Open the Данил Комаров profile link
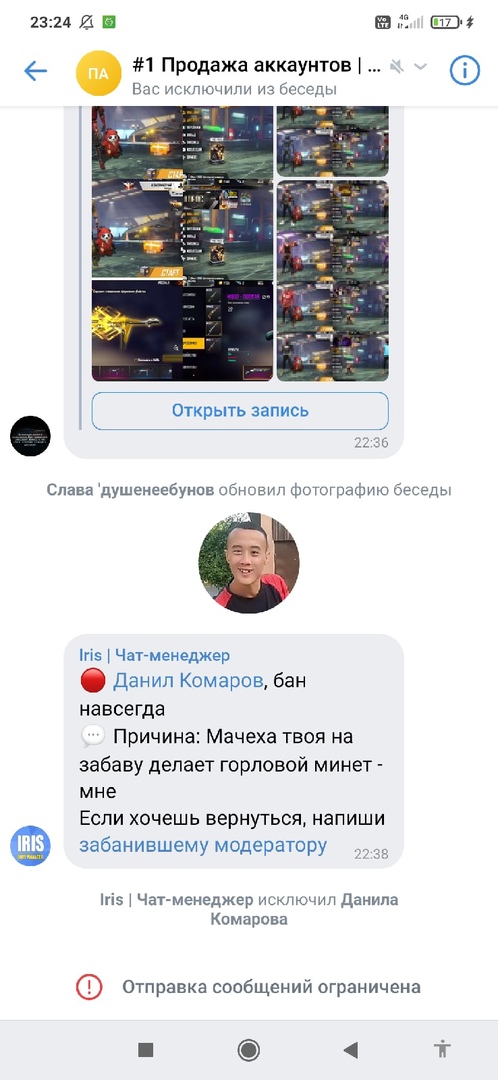Viewport: 498px width, 1080px height. (x=188, y=681)
